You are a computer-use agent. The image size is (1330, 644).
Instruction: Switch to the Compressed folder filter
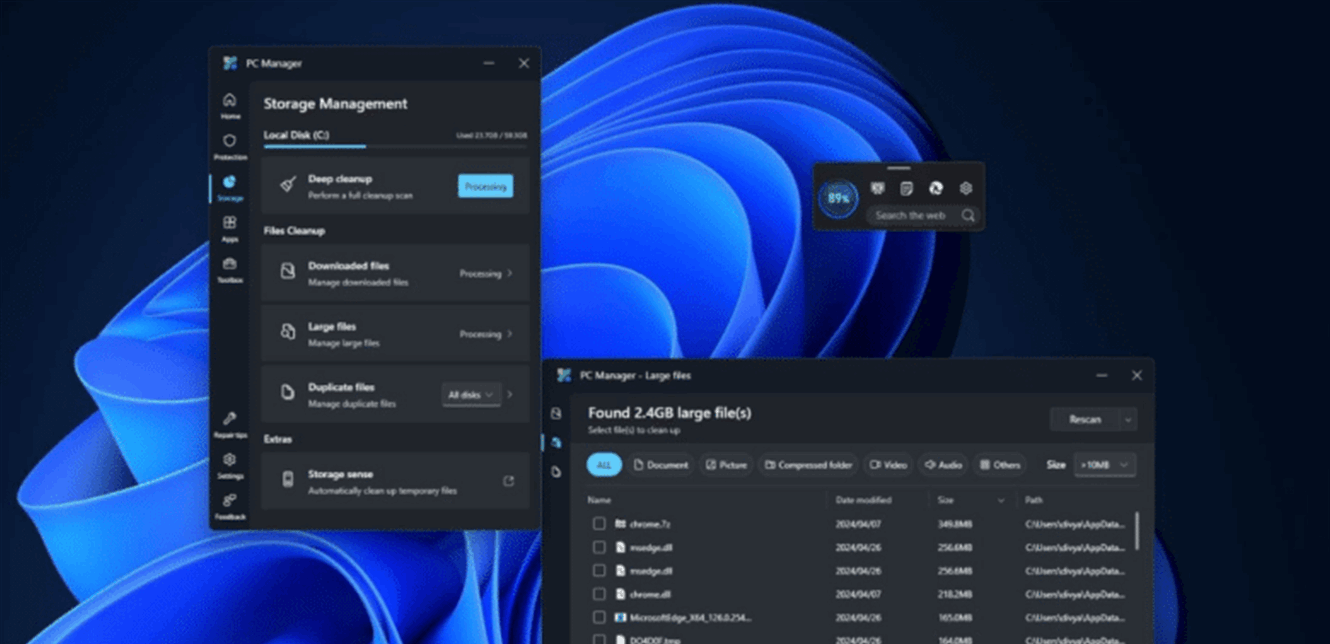tap(809, 465)
